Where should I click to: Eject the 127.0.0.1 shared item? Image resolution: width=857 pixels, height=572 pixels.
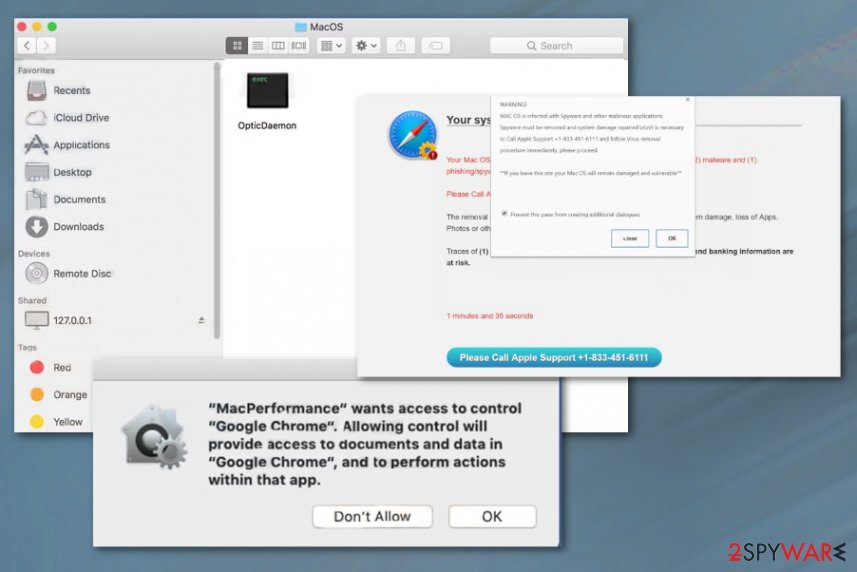point(201,320)
